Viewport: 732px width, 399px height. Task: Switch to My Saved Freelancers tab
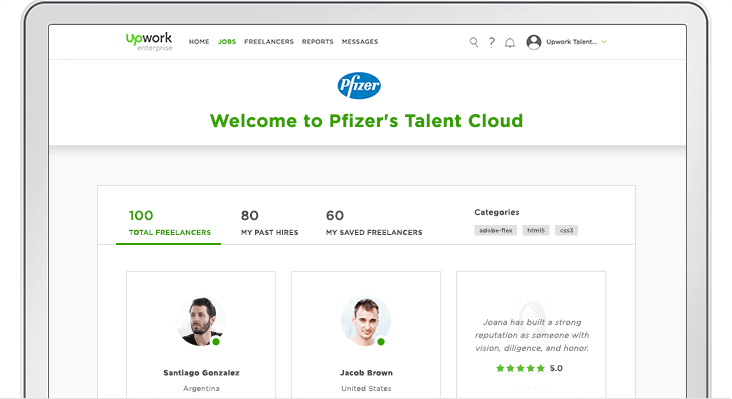tap(374, 223)
